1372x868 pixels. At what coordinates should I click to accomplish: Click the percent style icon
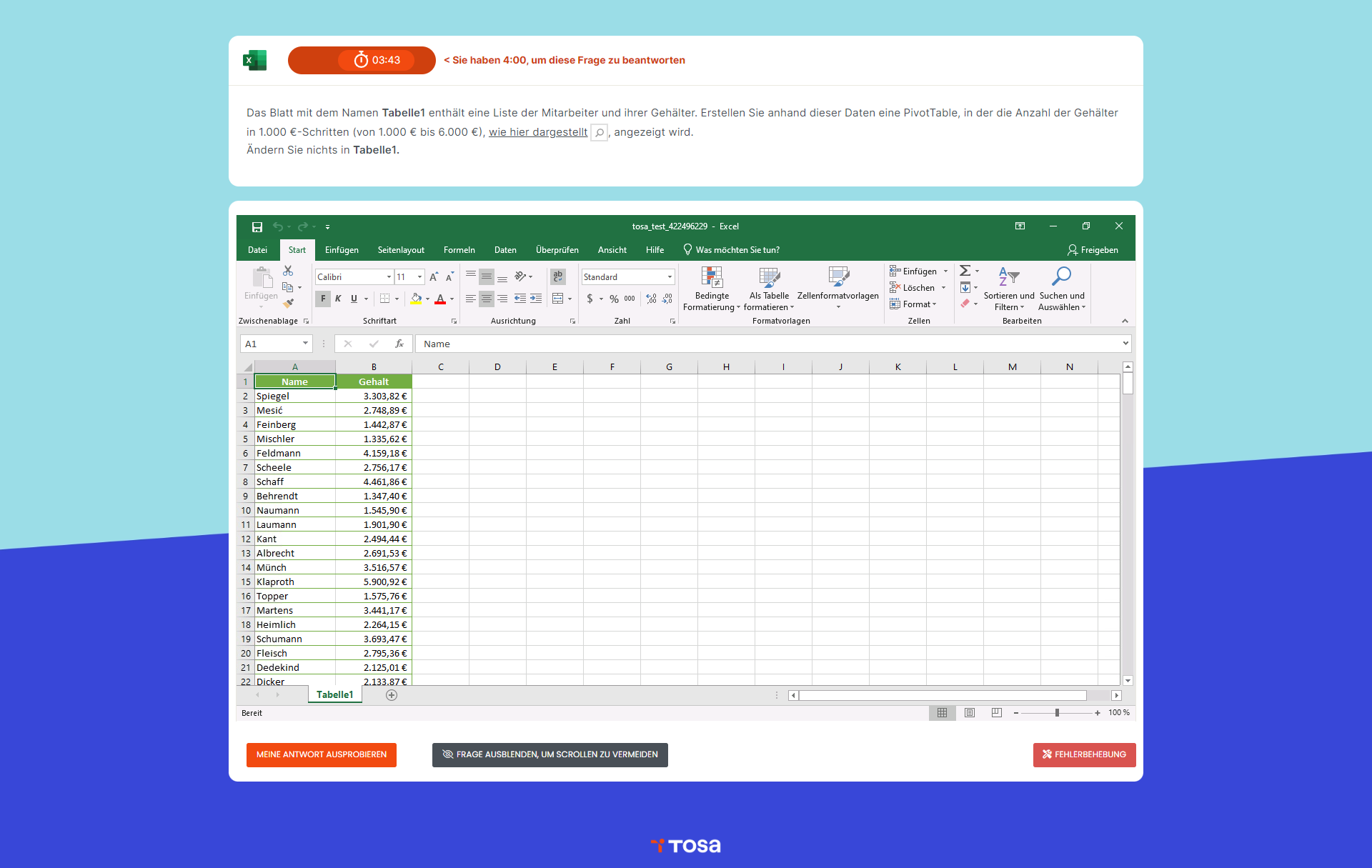(614, 299)
